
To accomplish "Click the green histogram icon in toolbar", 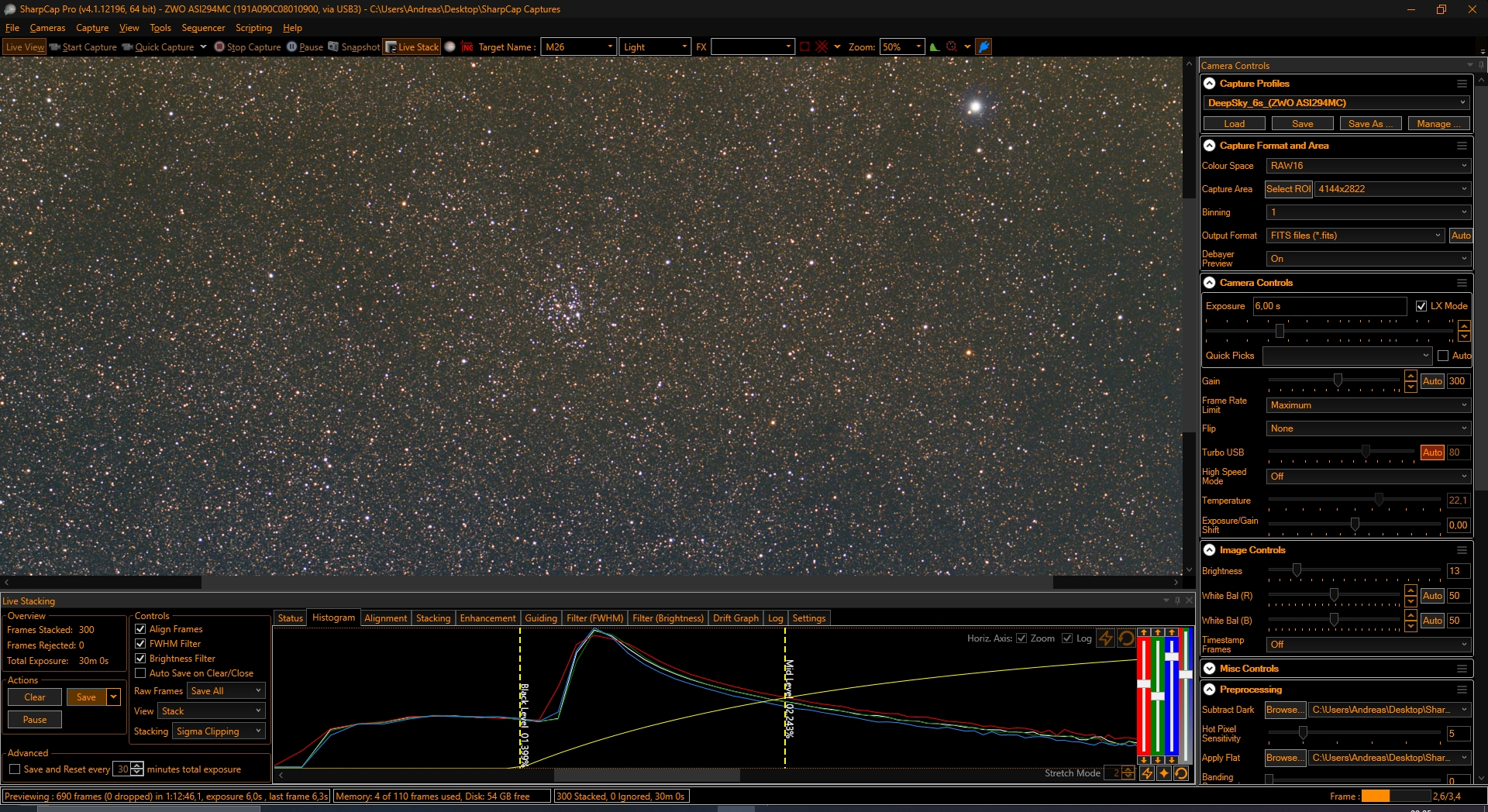I will [x=935, y=46].
